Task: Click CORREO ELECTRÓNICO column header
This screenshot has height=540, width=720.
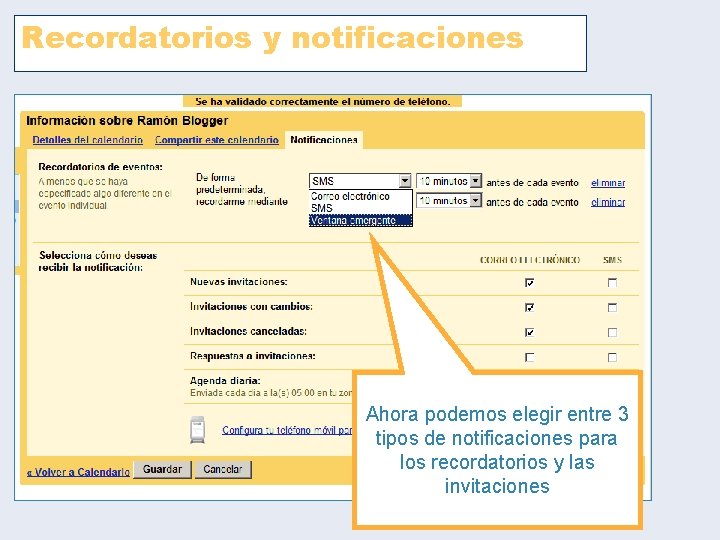Action: (x=530, y=260)
